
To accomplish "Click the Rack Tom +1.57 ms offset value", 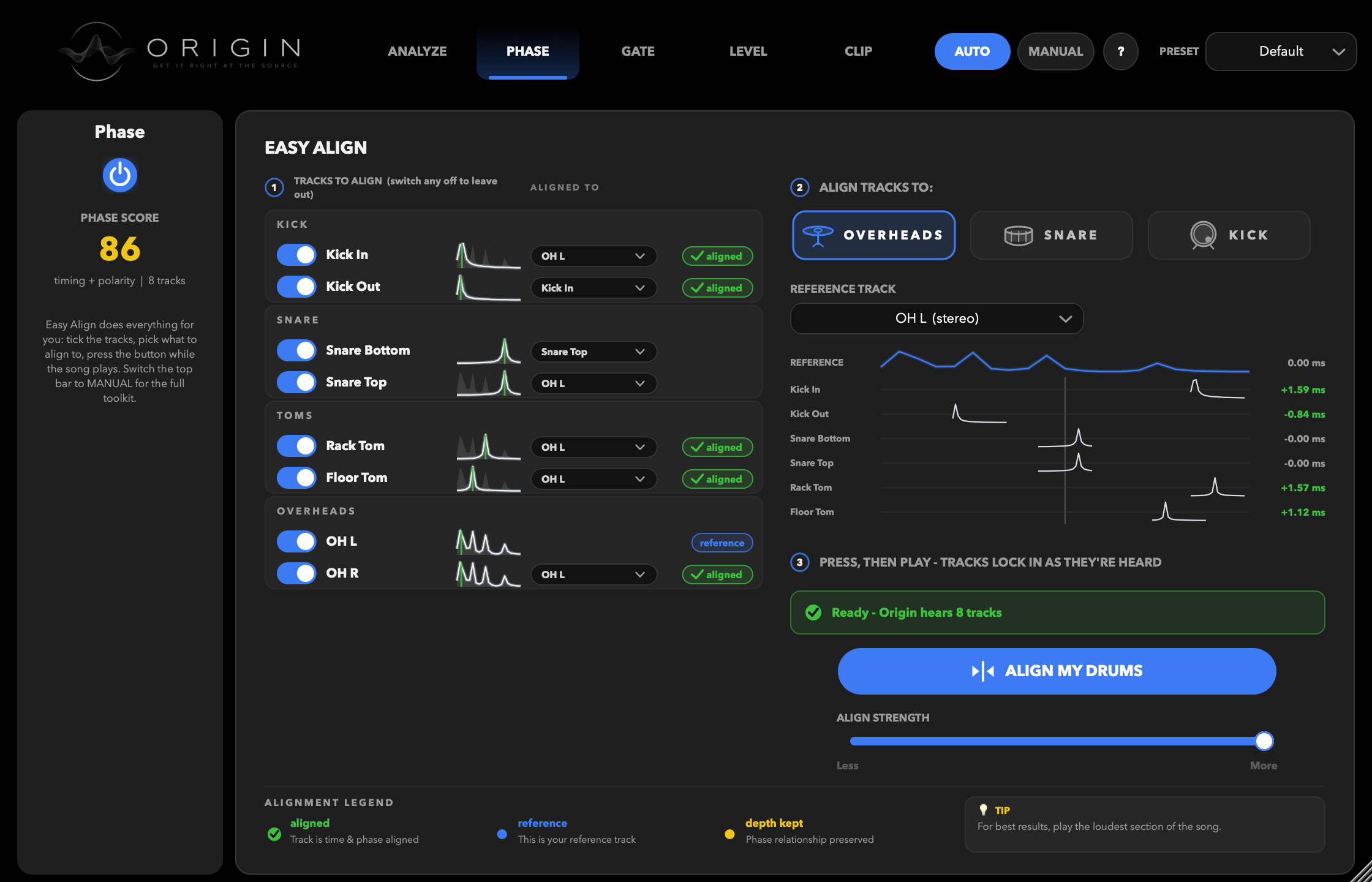I will [1303, 488].
